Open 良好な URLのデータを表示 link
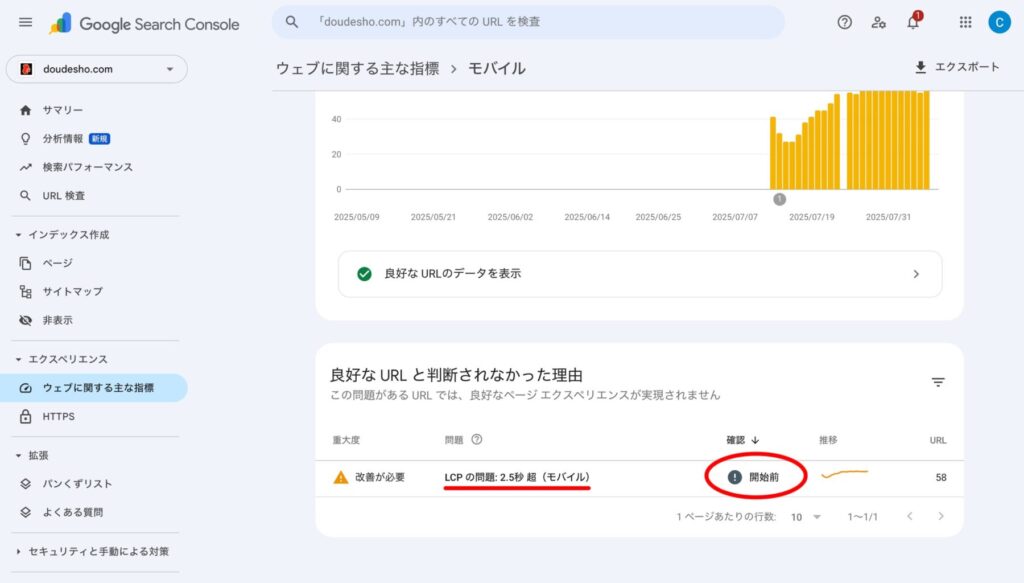 coord(639,273)
